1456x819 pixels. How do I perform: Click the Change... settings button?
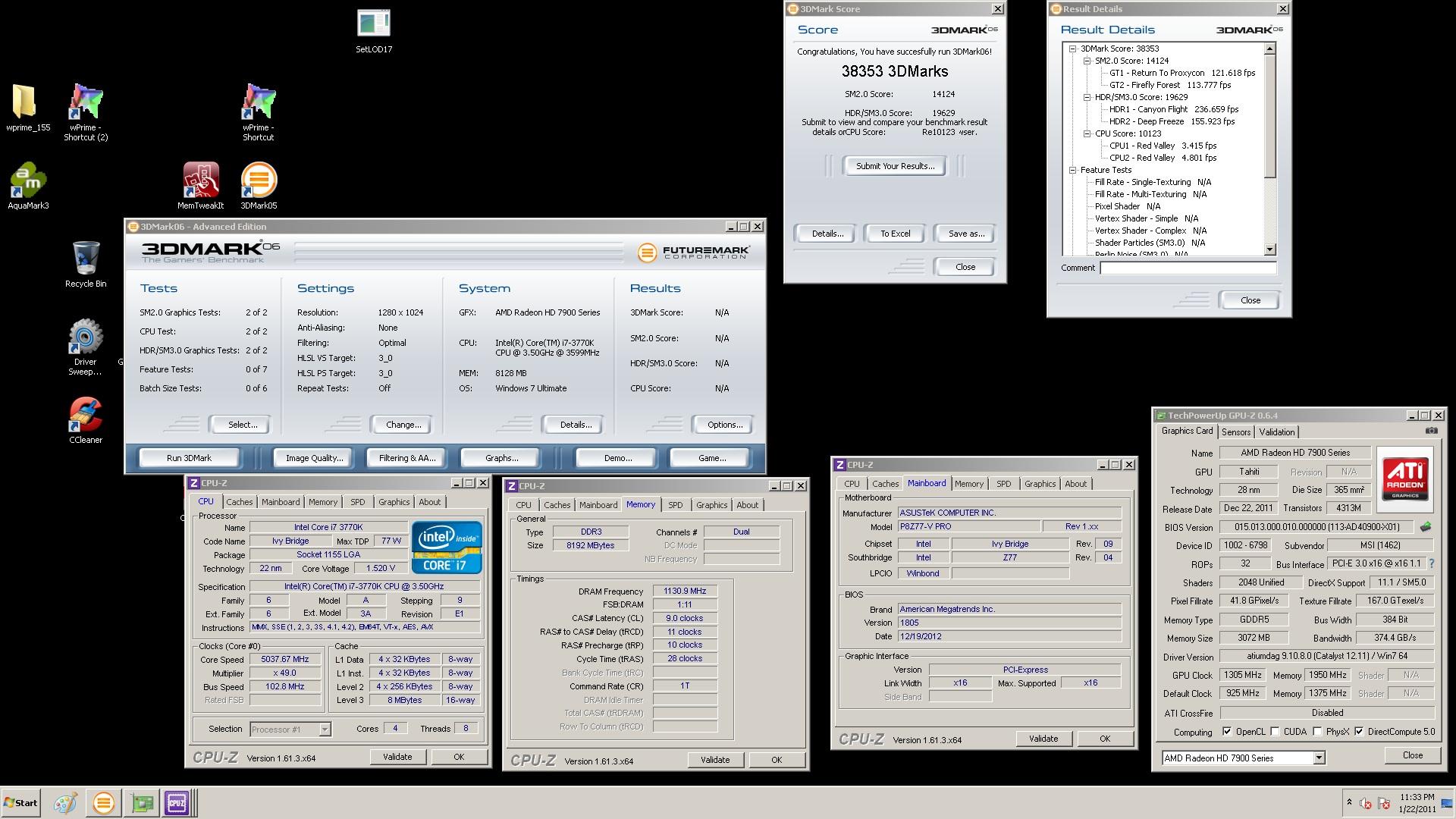[403, 425]
